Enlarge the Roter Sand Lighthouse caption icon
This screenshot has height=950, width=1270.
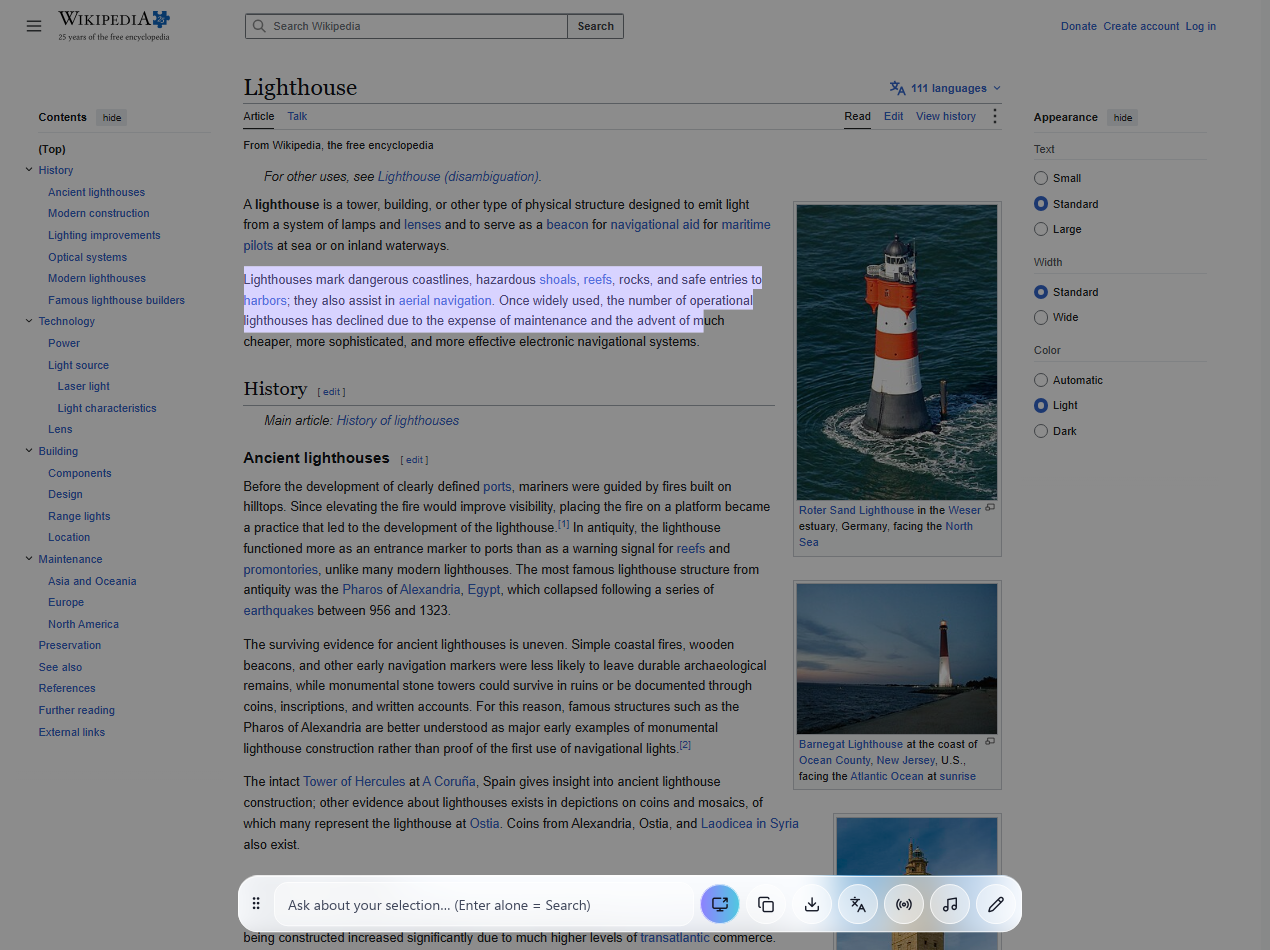point(990,508)
